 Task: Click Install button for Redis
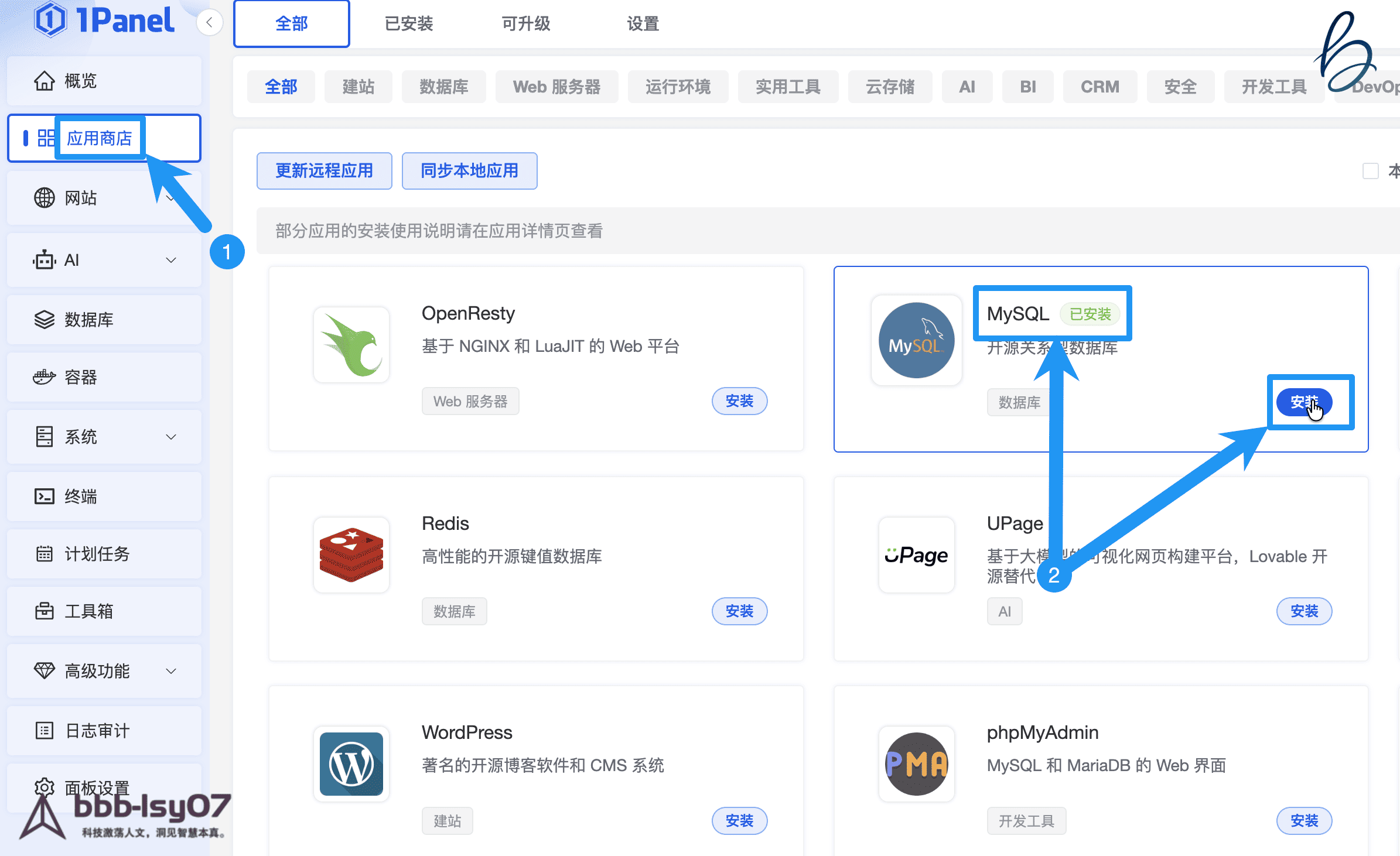(739, 611)
